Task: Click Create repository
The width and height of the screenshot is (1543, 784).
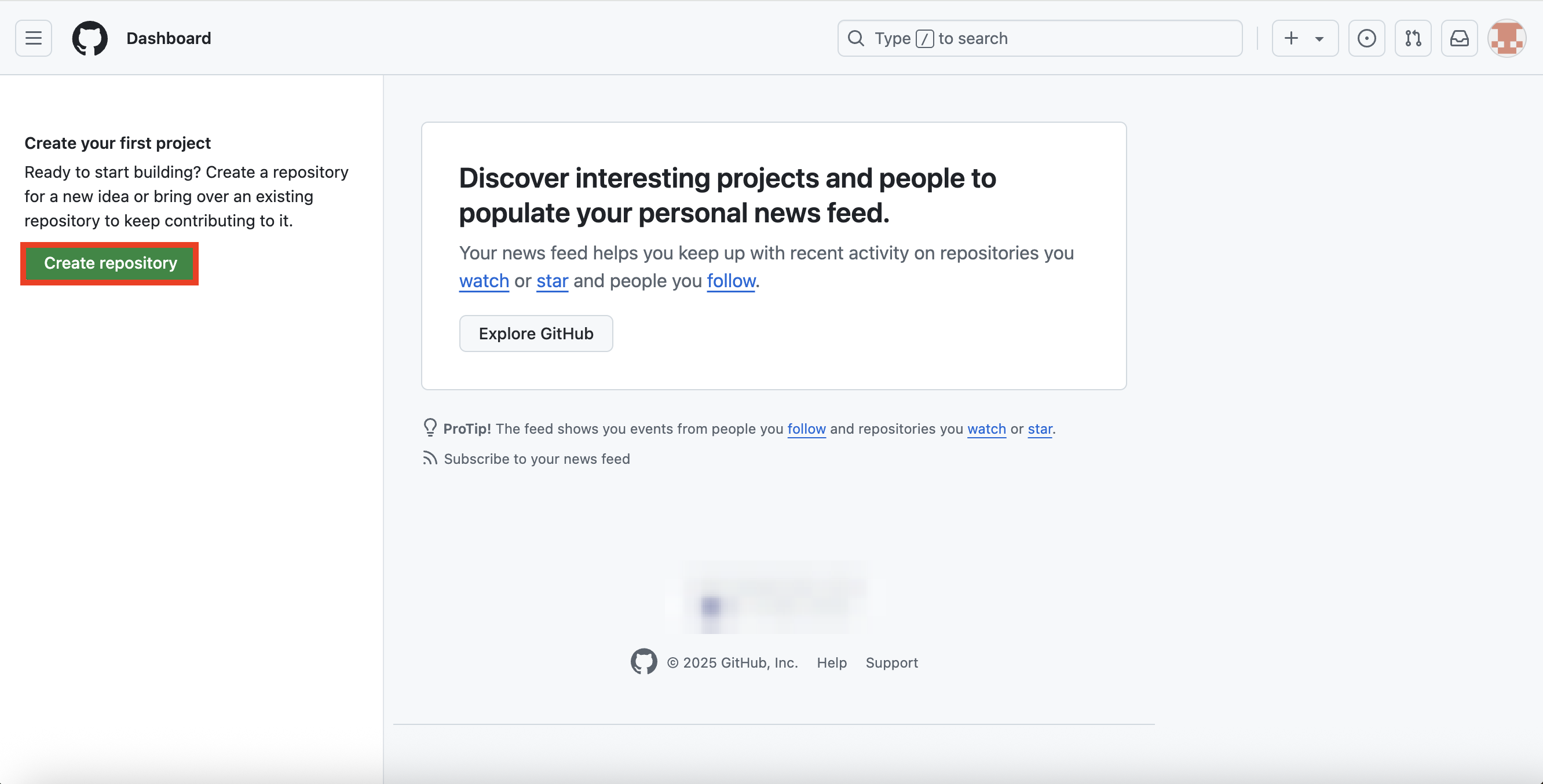Action: 109,263
